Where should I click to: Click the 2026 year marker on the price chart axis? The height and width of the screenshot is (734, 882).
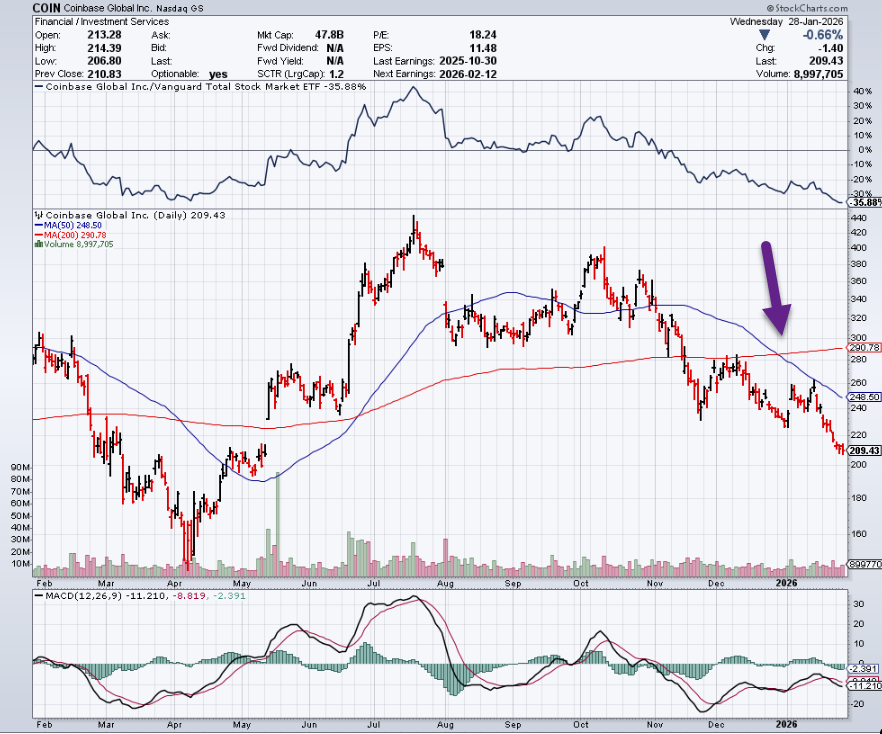coord(785,580)
